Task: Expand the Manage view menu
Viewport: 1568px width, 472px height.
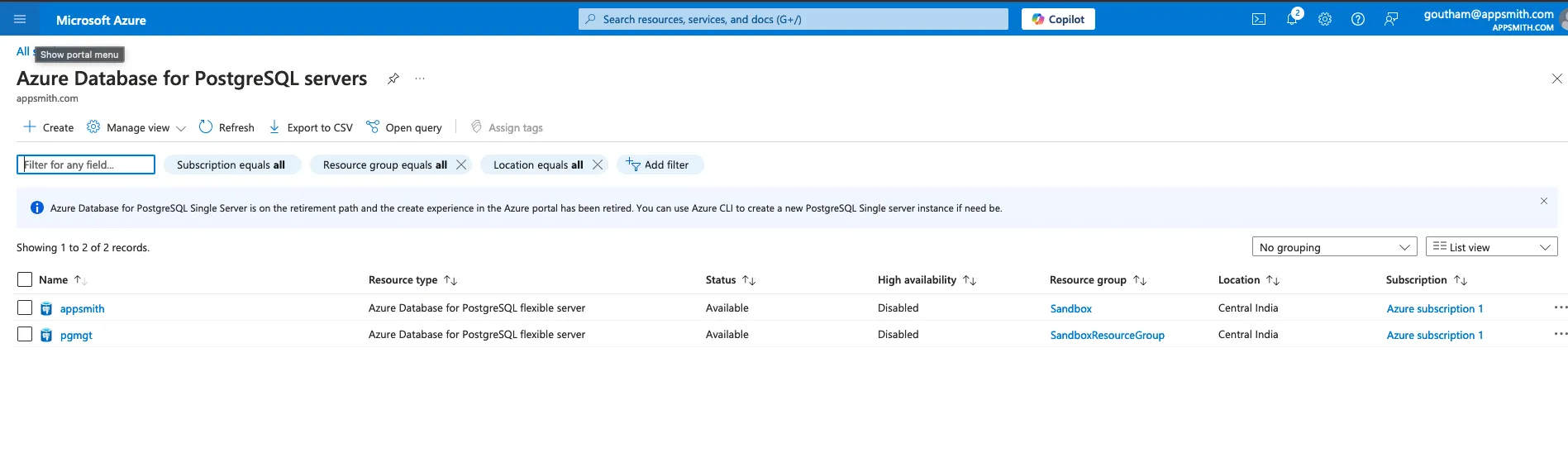Action: tap(137, 127)
